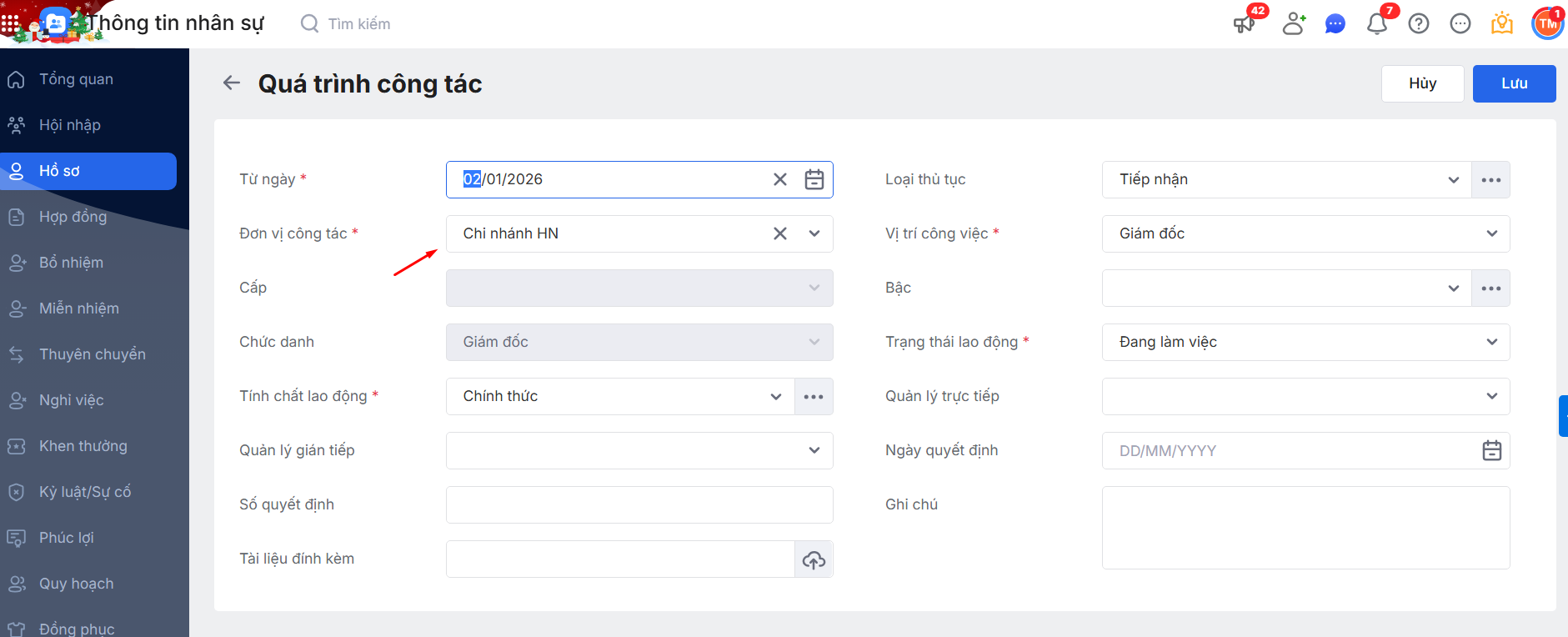The image size is (1568, 637).
Task: Clear the Từ ngày date value
Action: [780, 179]
